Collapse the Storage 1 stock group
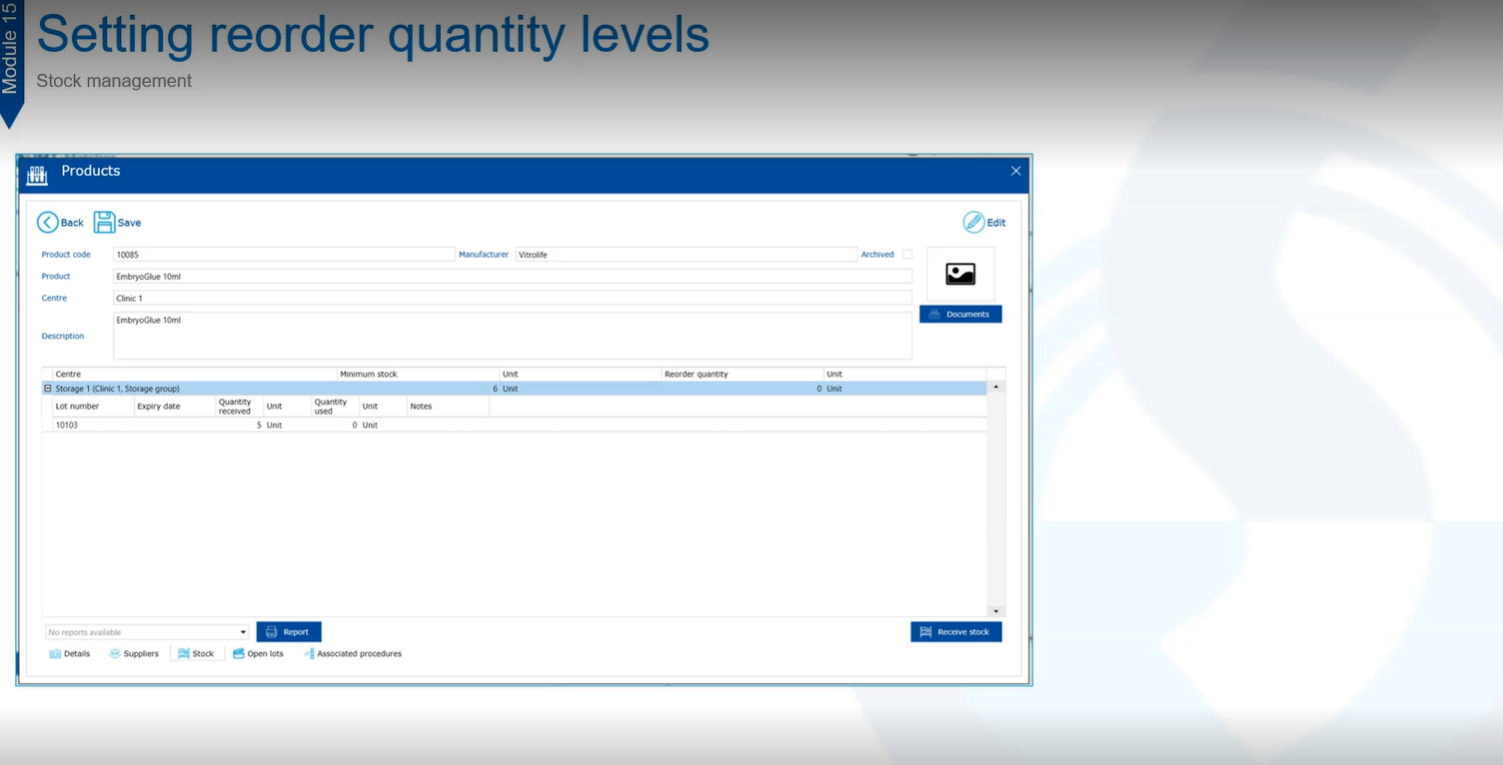The image size is (1503, 765). [x=47, y=388]
